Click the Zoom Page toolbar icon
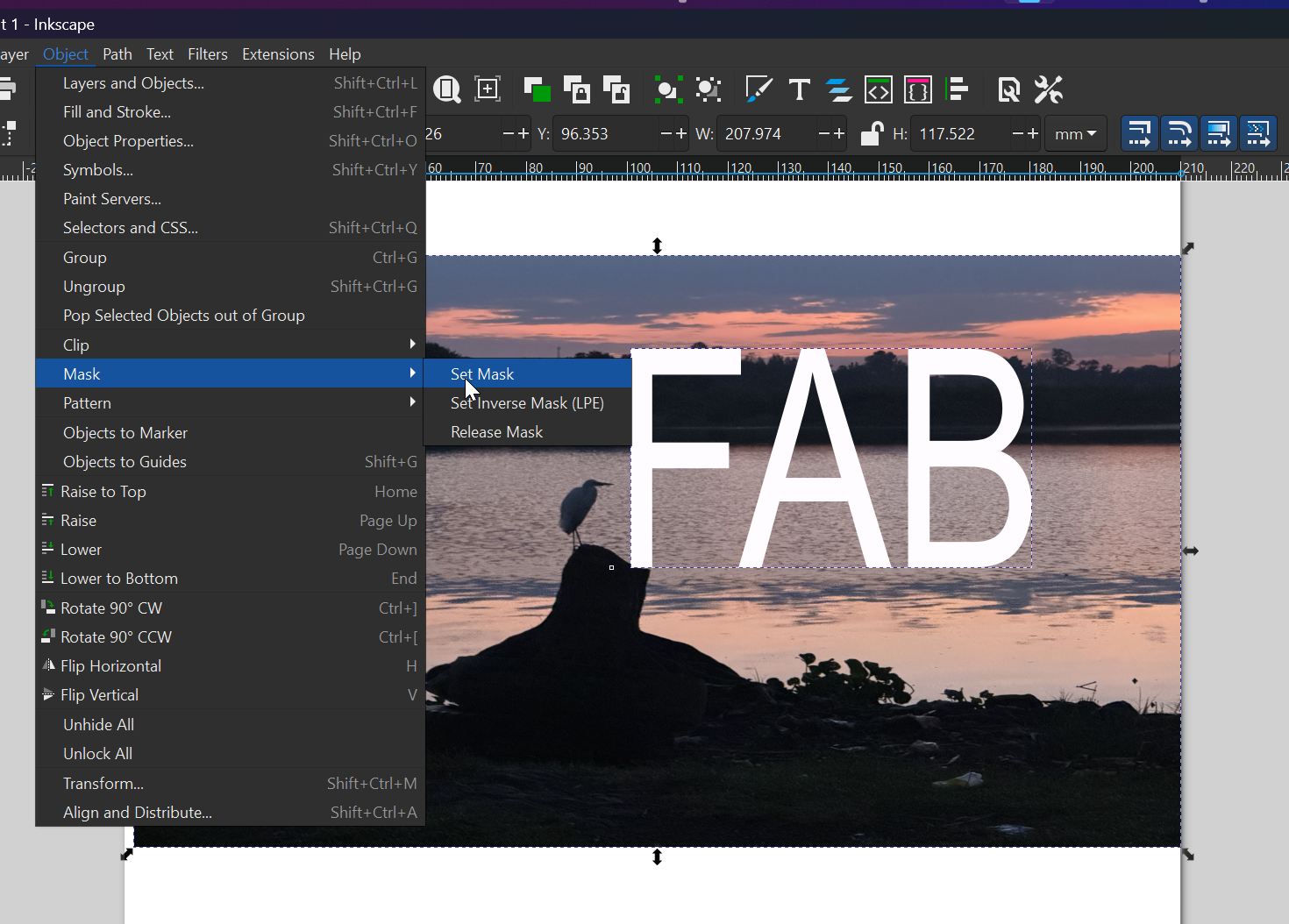The height and width of the screenshot is (924, 1289). coord(447,89)
